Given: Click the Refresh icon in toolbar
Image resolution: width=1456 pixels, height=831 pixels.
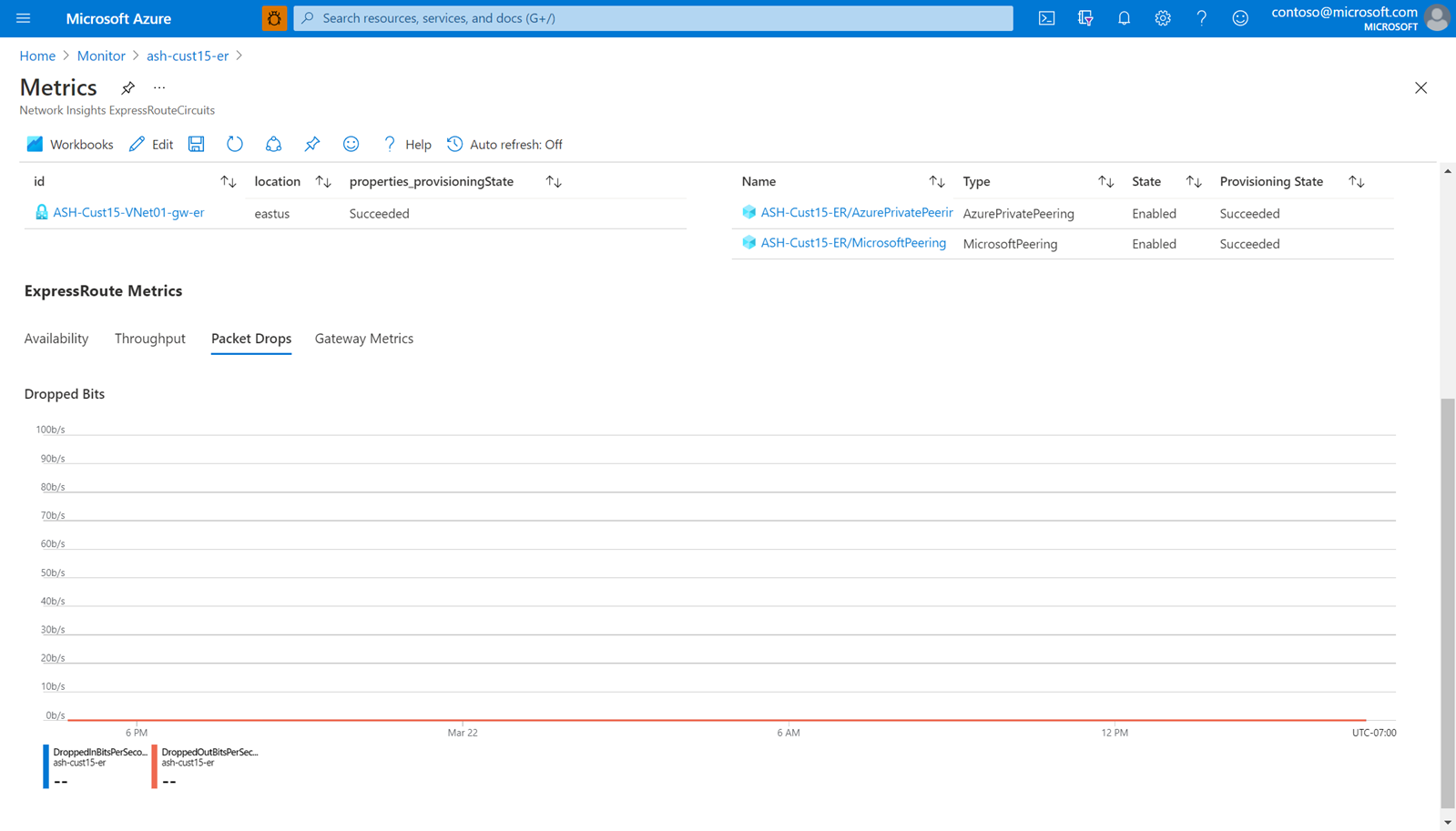Looking at the screenshot, I should 235,144.
